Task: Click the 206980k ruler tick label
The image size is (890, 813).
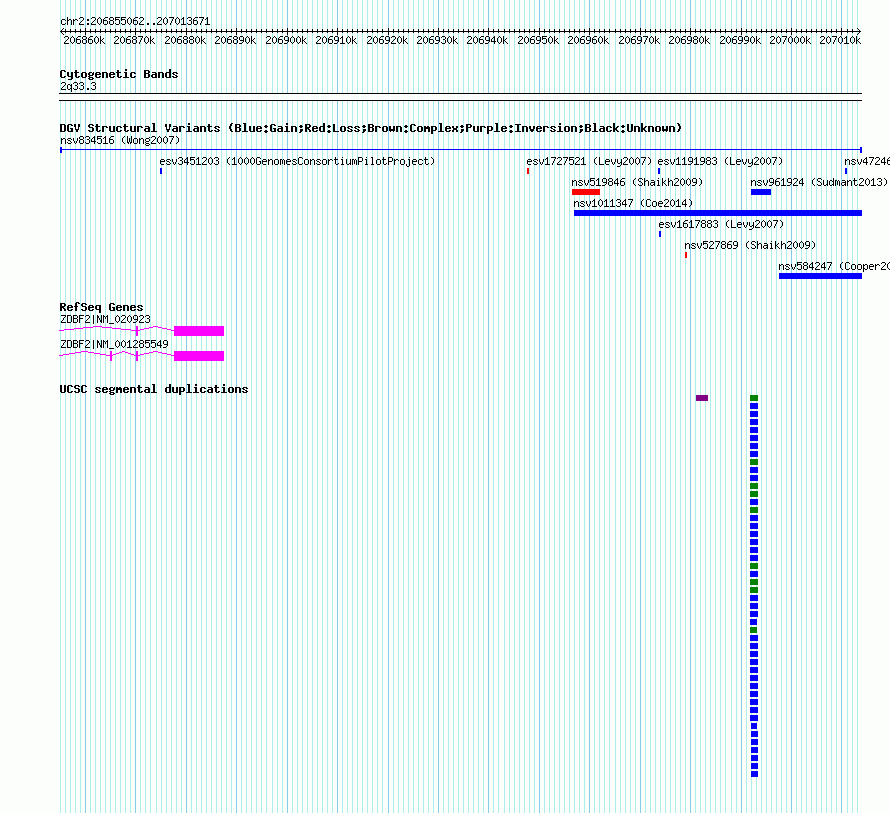Action: [689, 40]
